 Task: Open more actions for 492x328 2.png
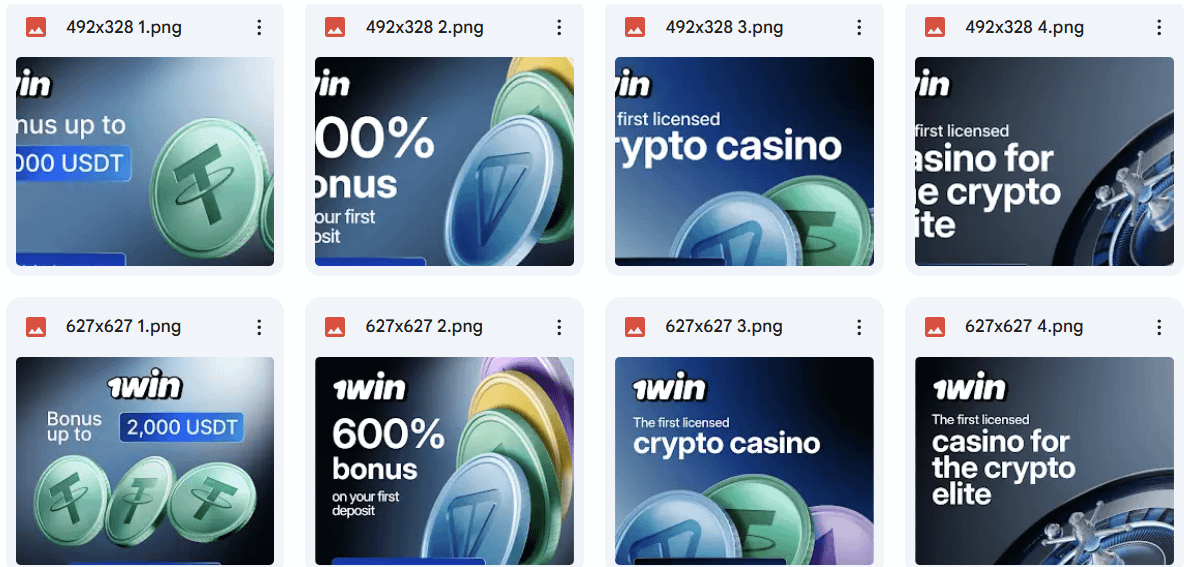coord(559,28)
